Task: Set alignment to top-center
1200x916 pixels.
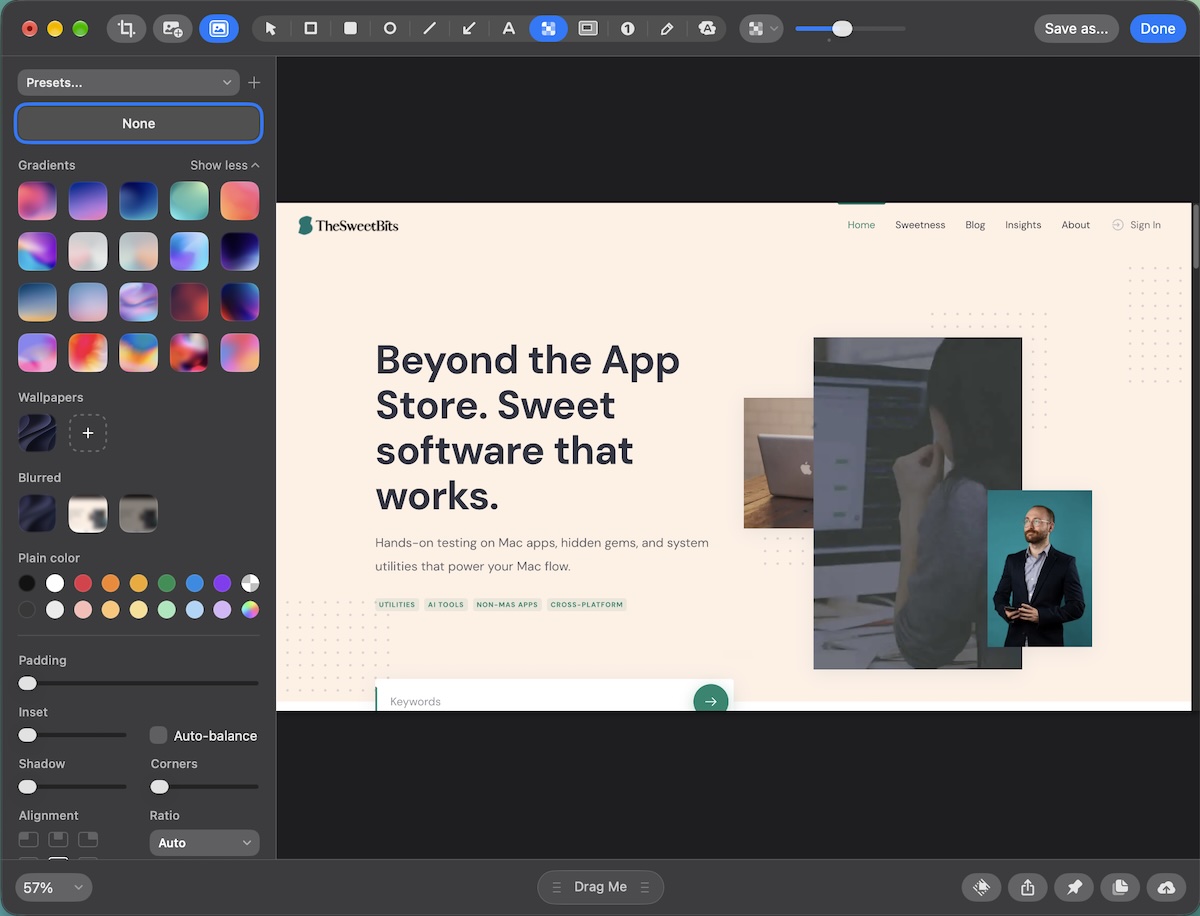Action: [x=59, y=839]
